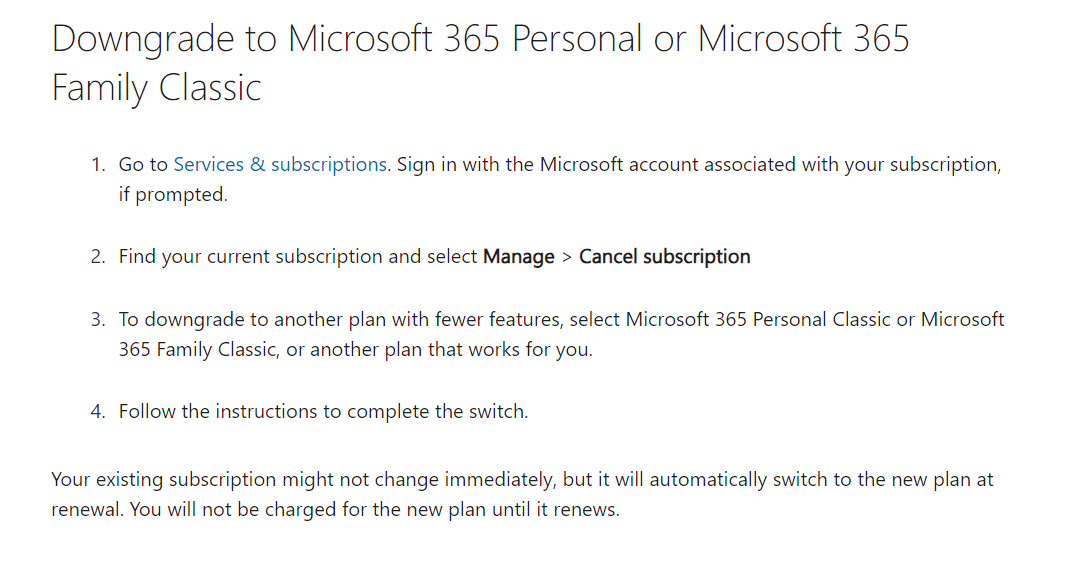Image resolution: width=1071 pixels, height=564 pixels.
Task: Click the step number 4 marker
Action: (98, 412)
